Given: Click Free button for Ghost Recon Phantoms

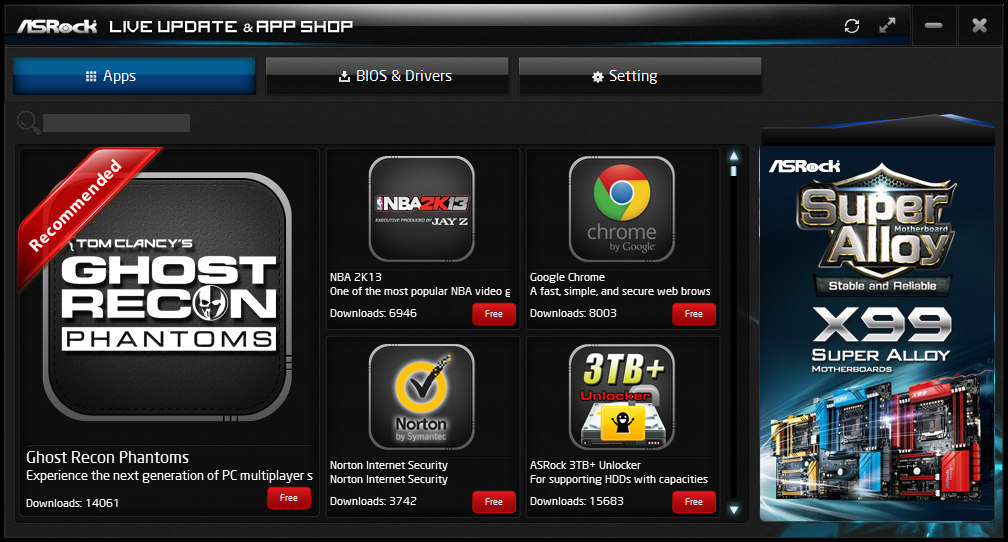Looking at the screenshot, I should coord(289,498).
